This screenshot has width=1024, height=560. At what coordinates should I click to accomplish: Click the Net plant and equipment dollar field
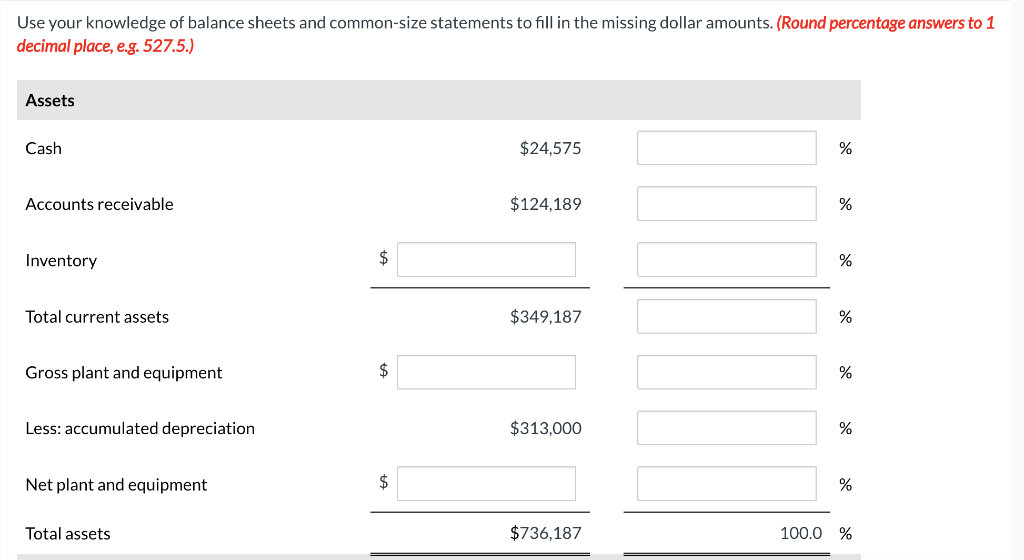click(x=485, y=484)
